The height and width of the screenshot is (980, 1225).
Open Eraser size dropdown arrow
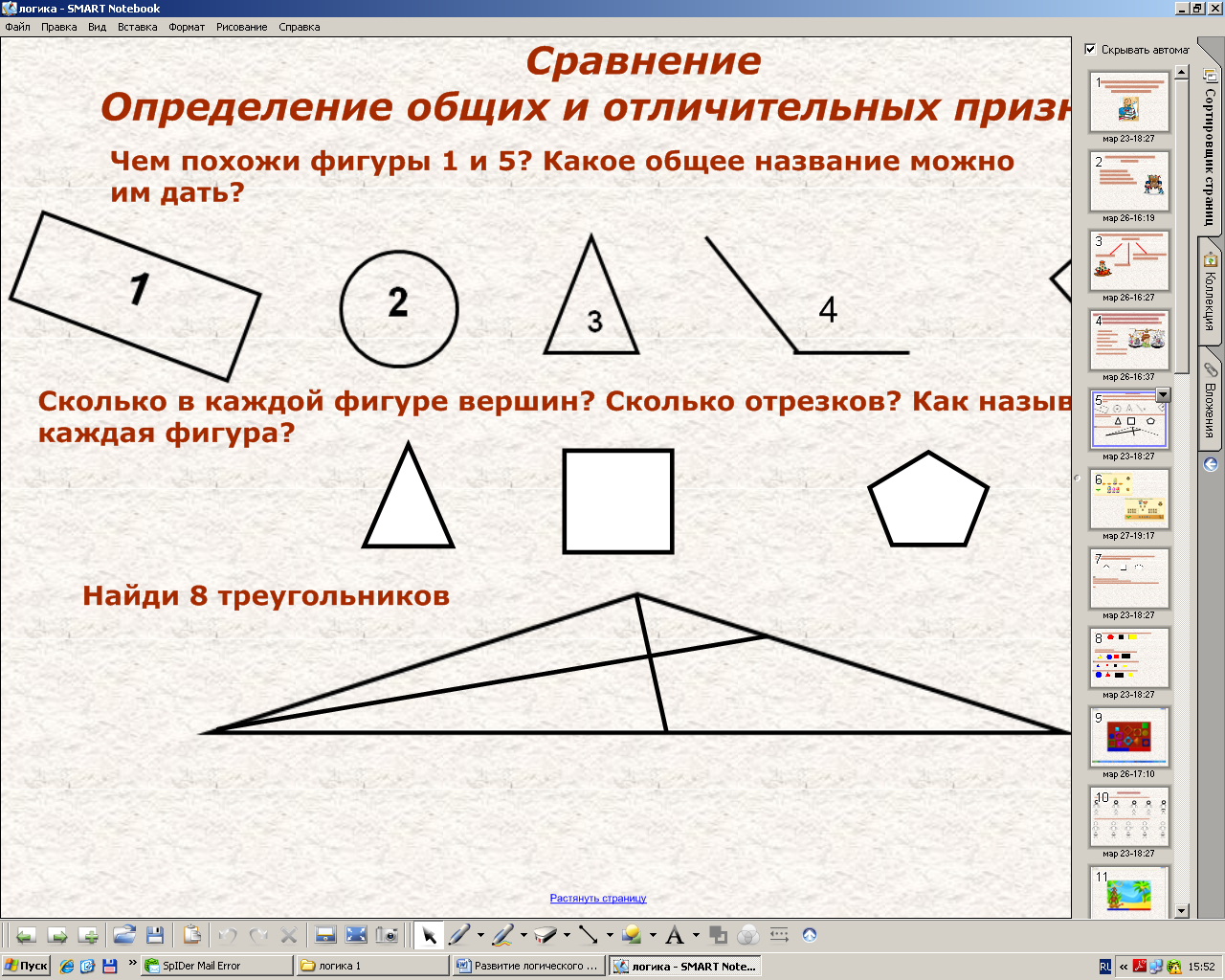(567, 936)
